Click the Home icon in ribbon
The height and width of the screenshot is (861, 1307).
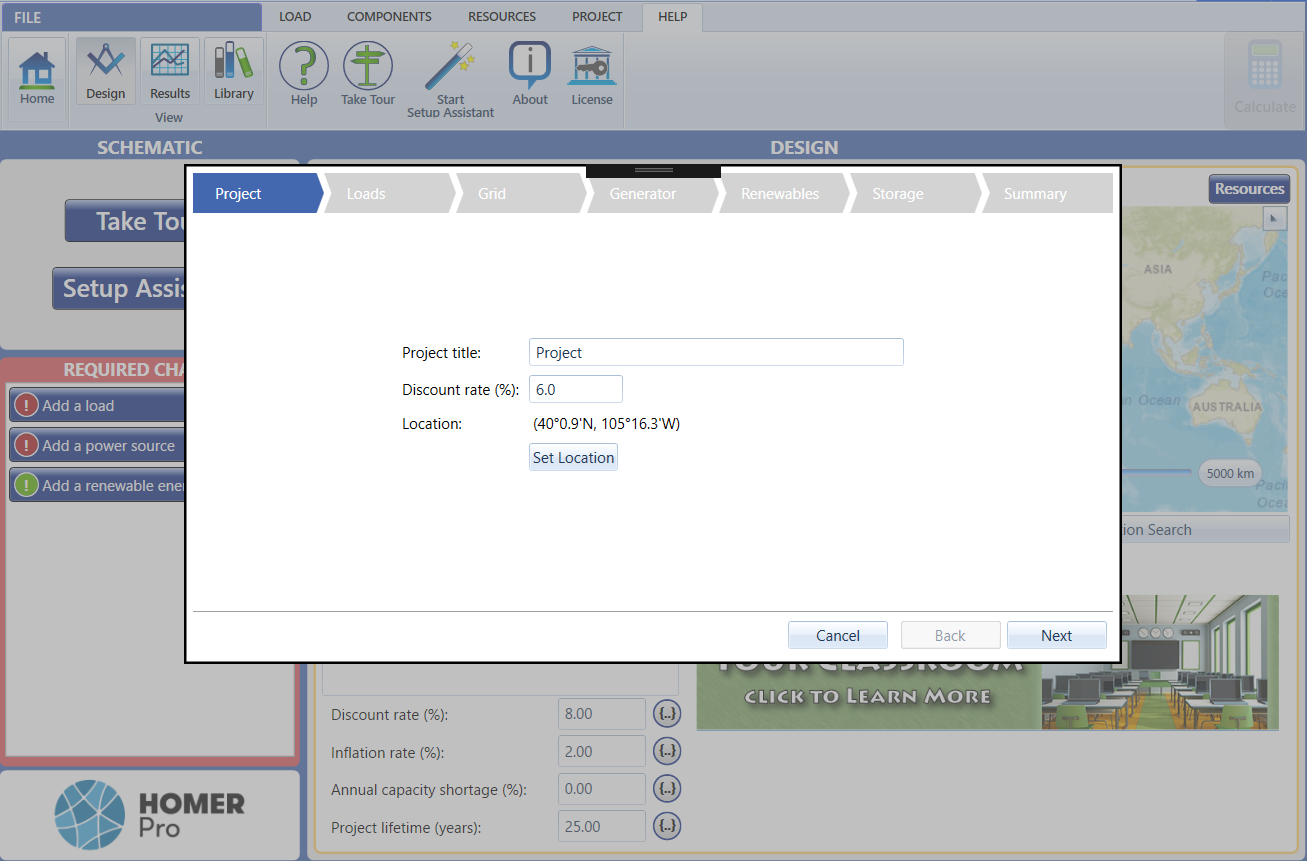(37, 78)
